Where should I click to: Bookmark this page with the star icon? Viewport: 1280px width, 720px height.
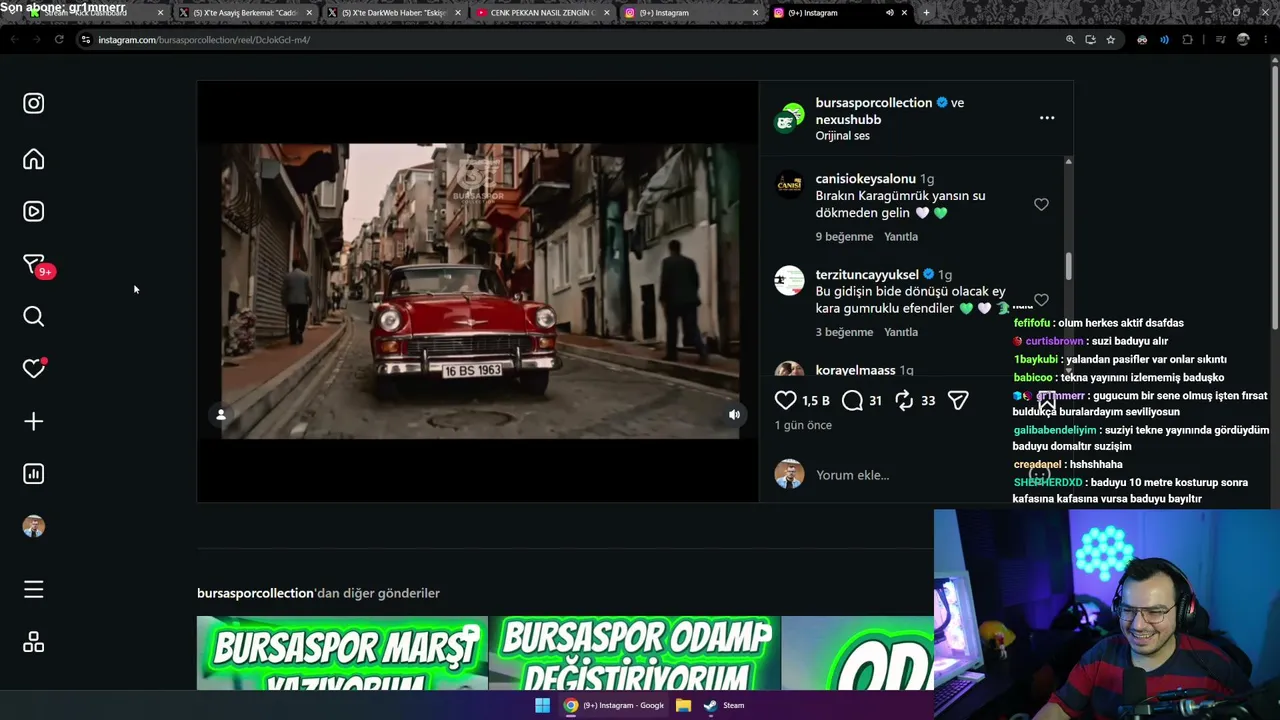pyautogui.click(x=1110, y=40)
